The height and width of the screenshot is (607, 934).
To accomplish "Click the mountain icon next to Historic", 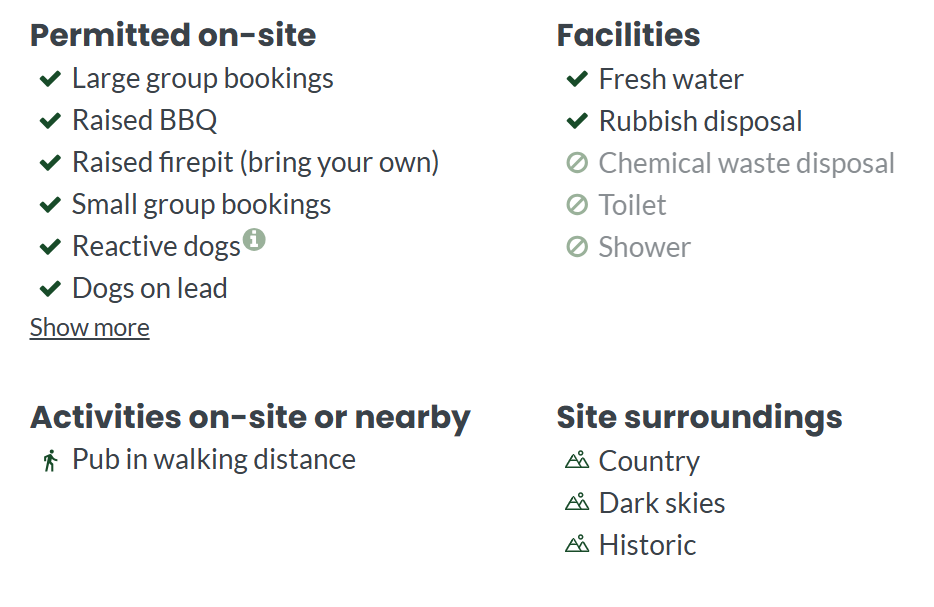I will click(577, 544).
